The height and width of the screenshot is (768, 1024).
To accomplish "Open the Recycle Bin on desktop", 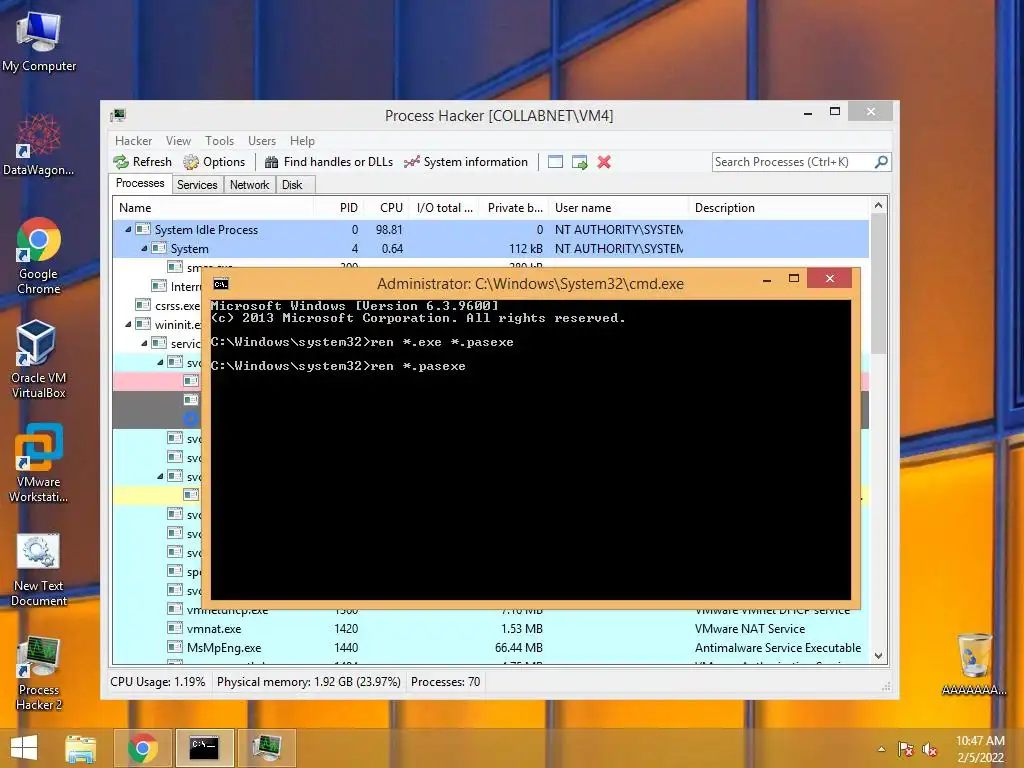I will 974,664.
